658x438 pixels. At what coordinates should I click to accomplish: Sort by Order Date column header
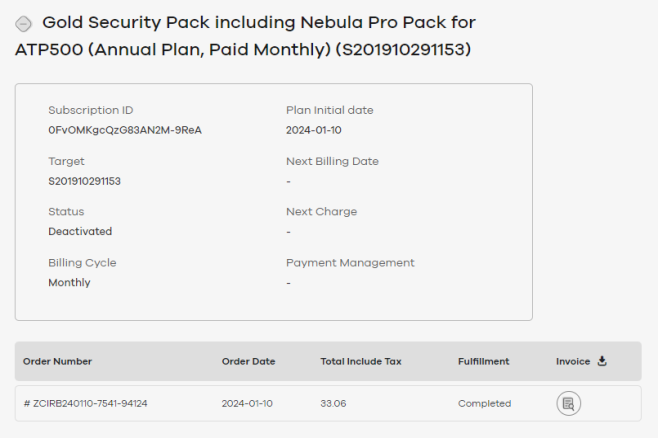click(x=248, y=361)
